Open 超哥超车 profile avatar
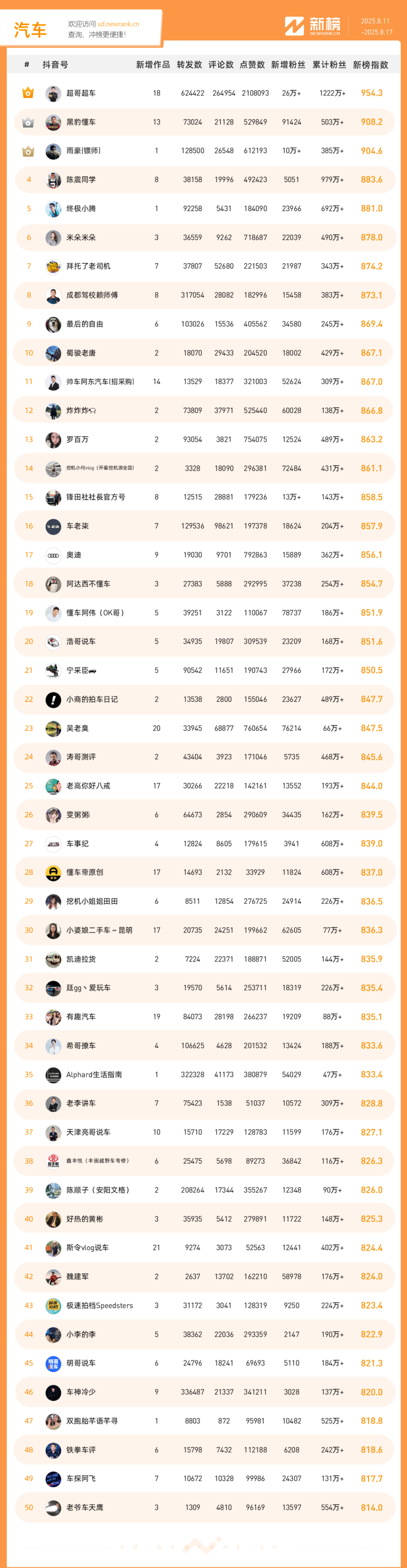407x1568 pixels. click(x=53, y=93)
